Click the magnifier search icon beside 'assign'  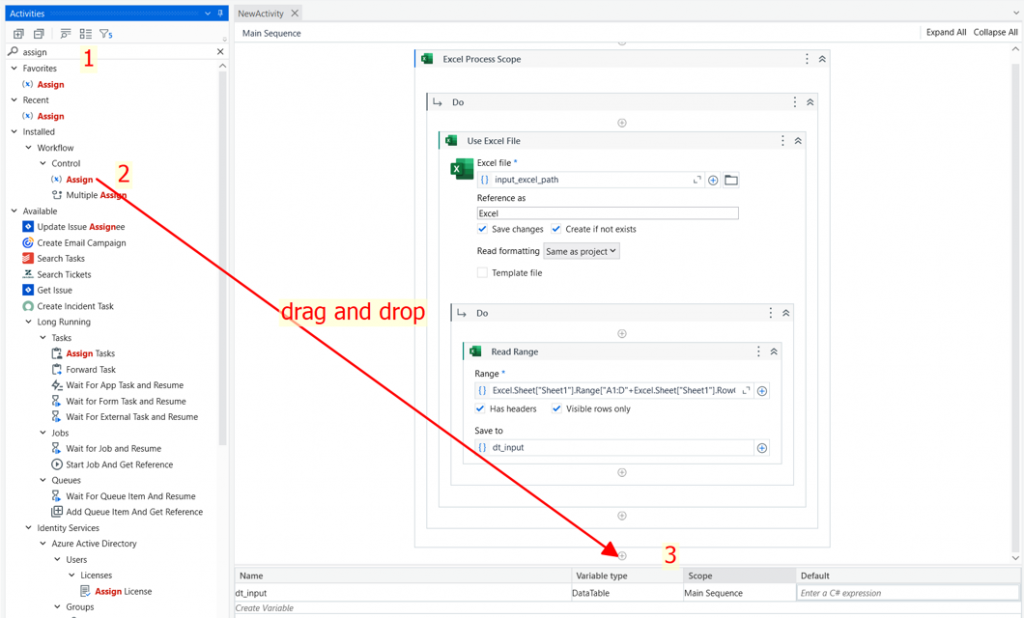(x=13, y=52)
